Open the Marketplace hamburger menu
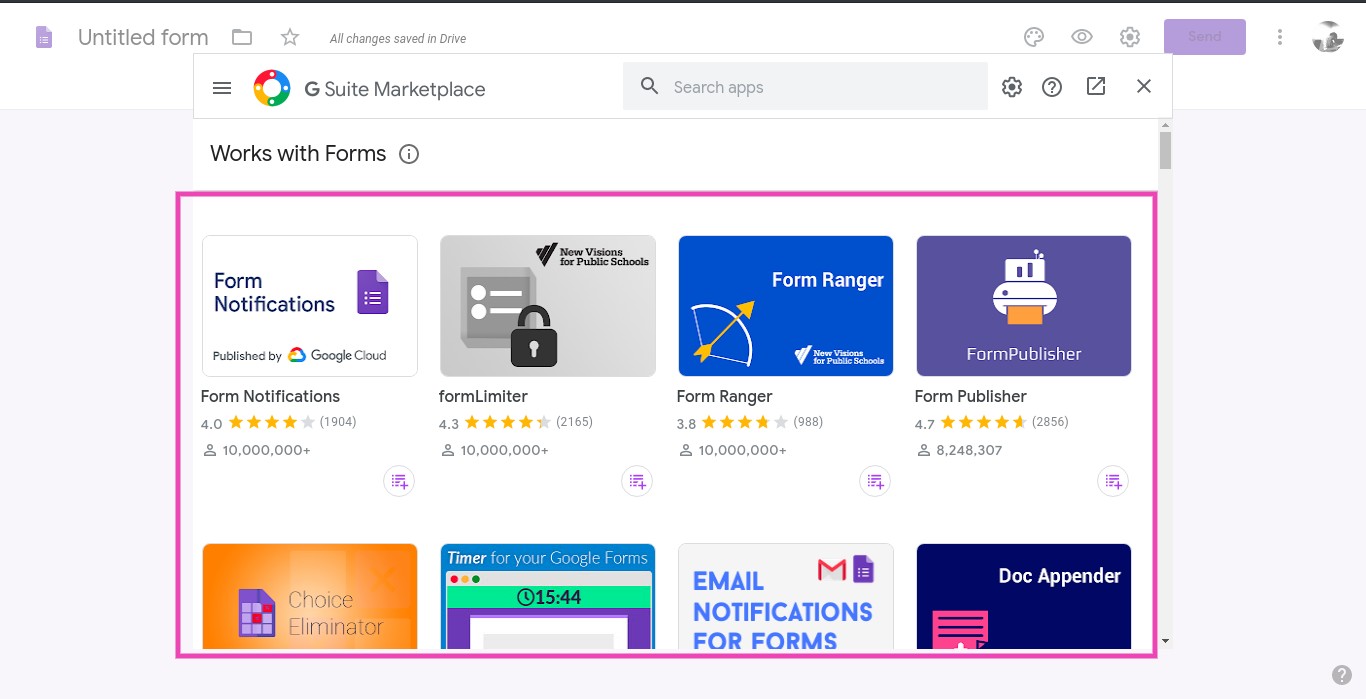This screenshot has height=699, width=1366. pos(222,88)
